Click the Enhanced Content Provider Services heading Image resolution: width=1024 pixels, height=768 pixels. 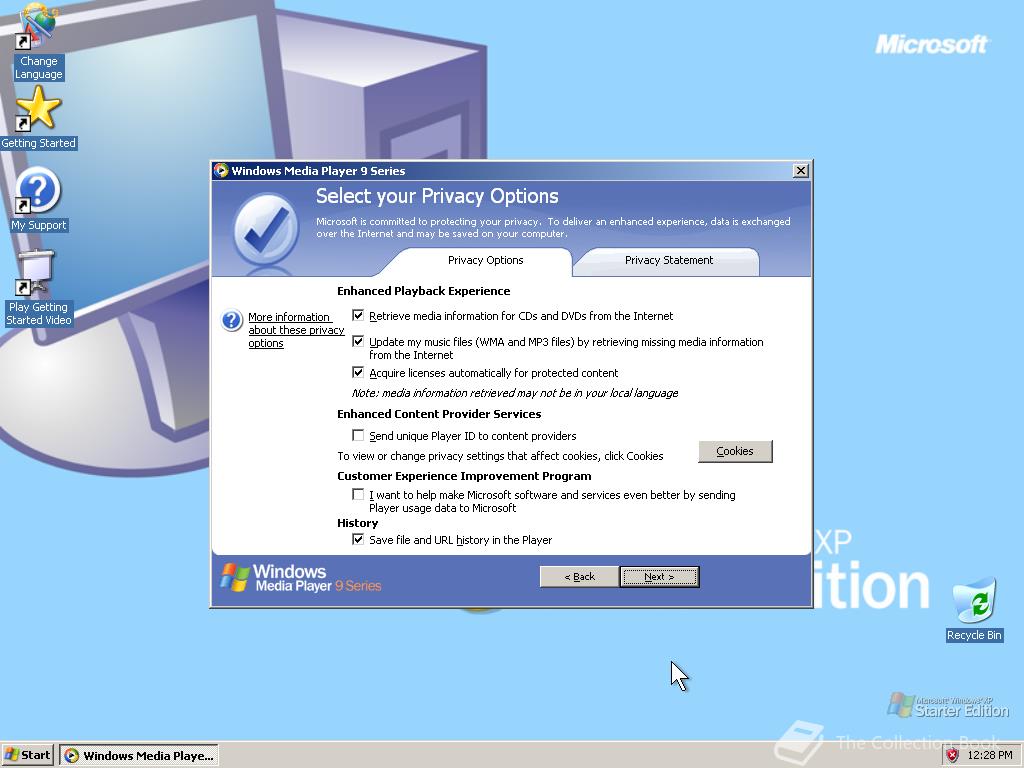439,414
